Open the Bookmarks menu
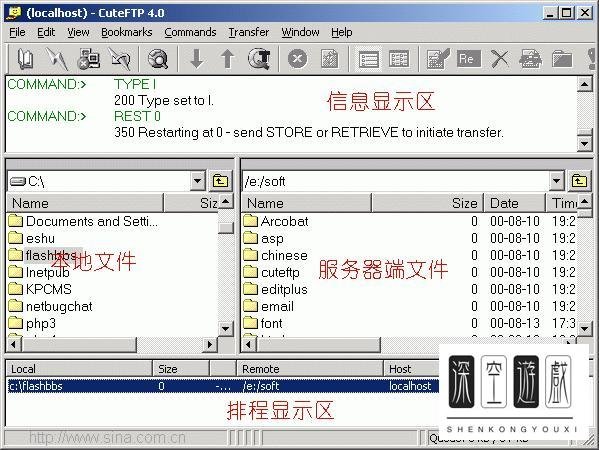This screenshot has height=450, width=599. 126,32
